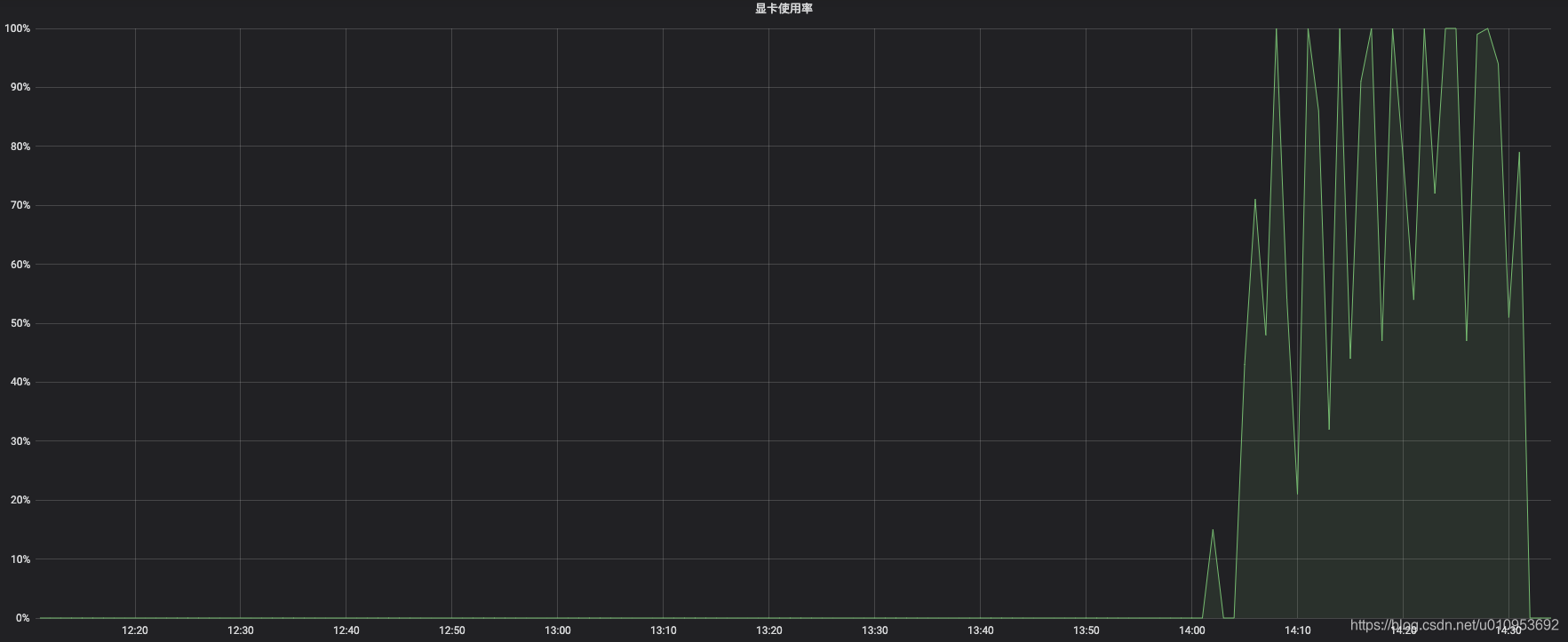Select the 100% y-axis label
The height and width of the screenshot is (642, 1568).
pos(17,28)
